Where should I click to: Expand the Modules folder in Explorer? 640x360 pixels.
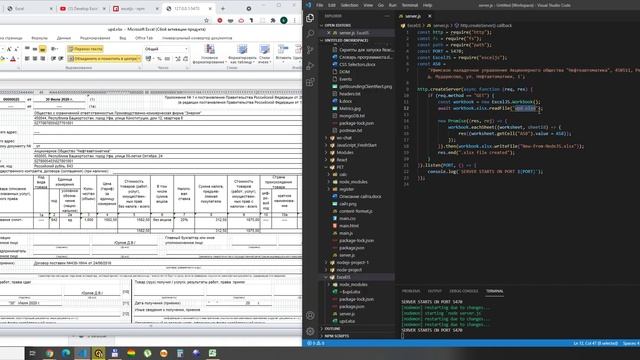click(x=345, y=153)
